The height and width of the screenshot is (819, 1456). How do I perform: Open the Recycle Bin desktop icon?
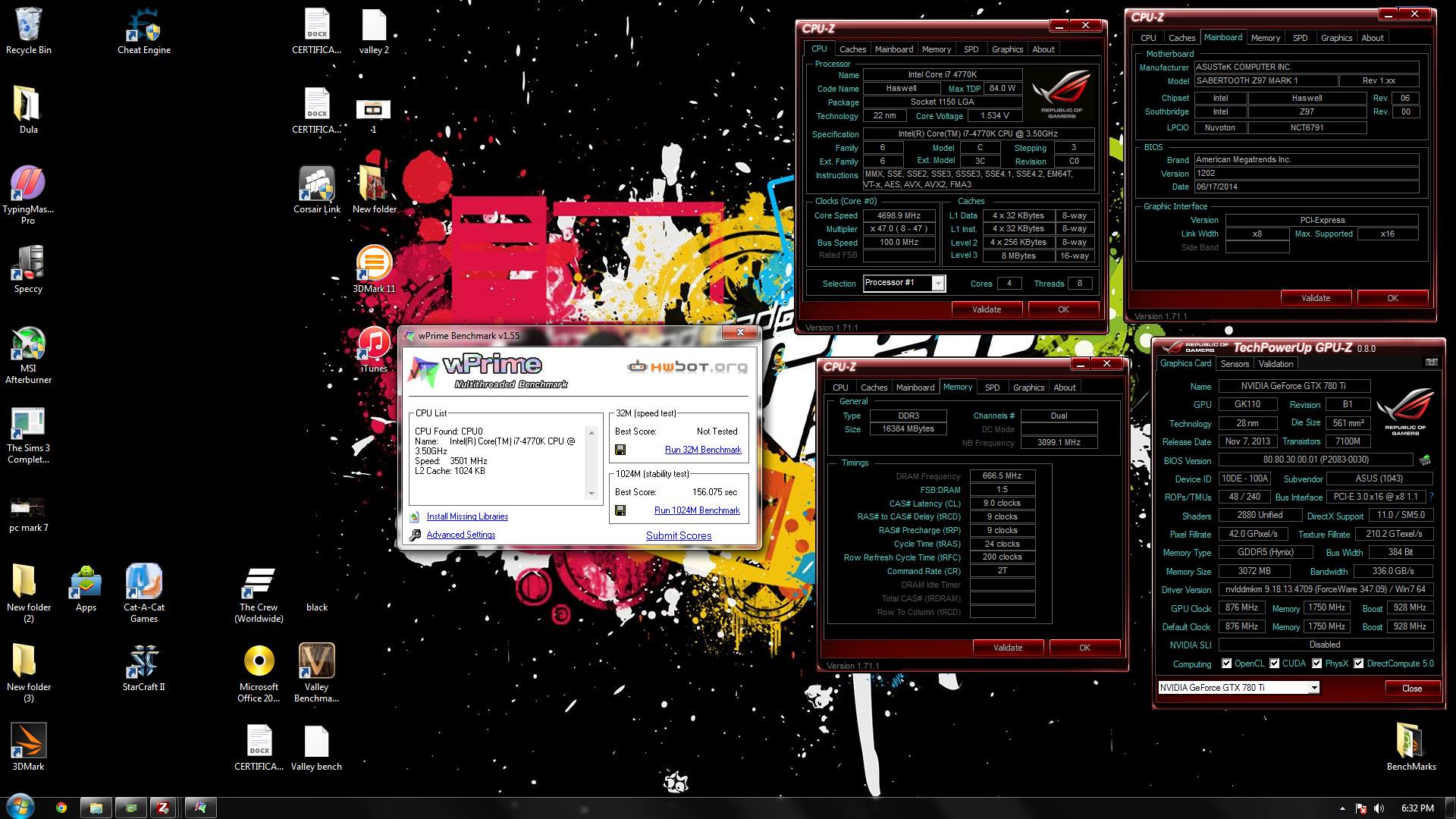(28, 30)
